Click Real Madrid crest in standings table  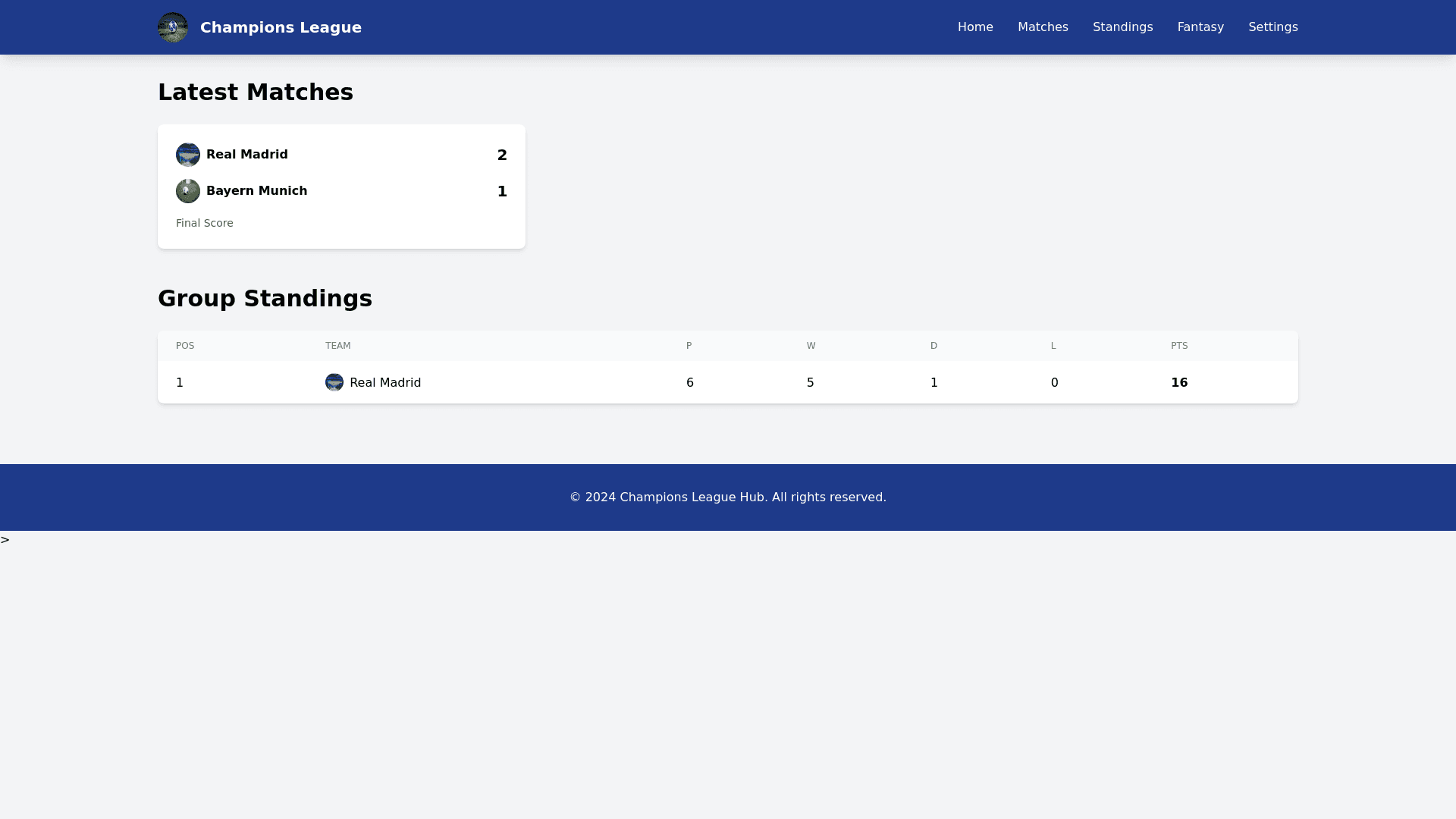pyautogui.click(x=334, y=382)
